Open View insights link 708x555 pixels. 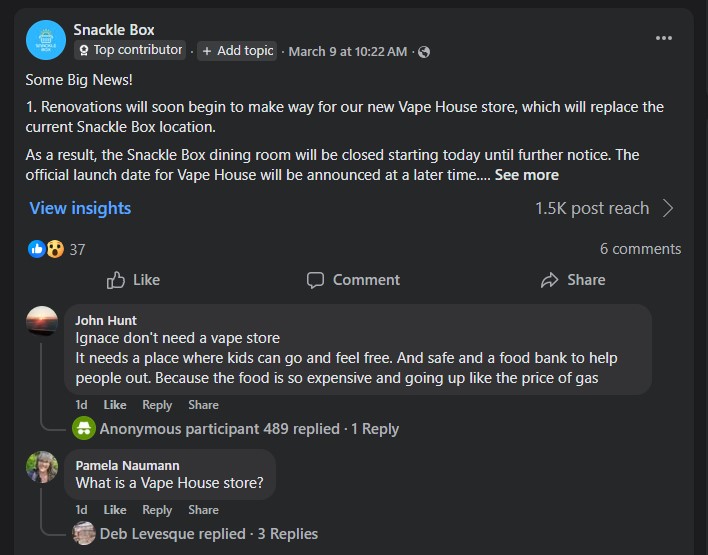[x=80, y=208]
